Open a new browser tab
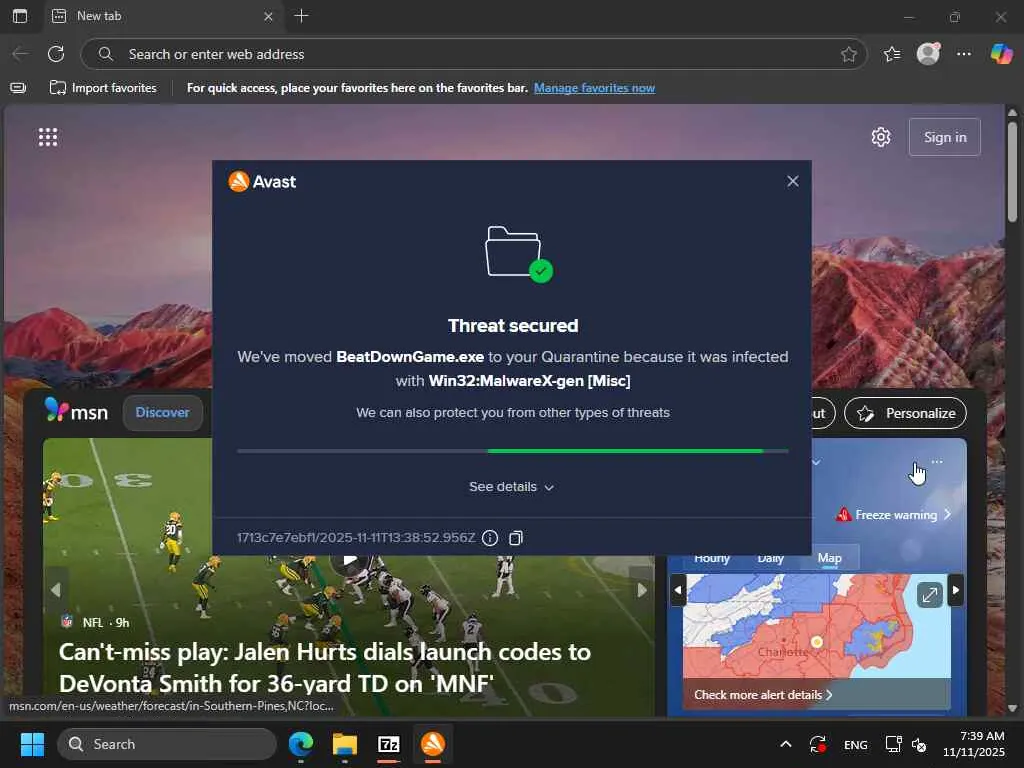 301,16
